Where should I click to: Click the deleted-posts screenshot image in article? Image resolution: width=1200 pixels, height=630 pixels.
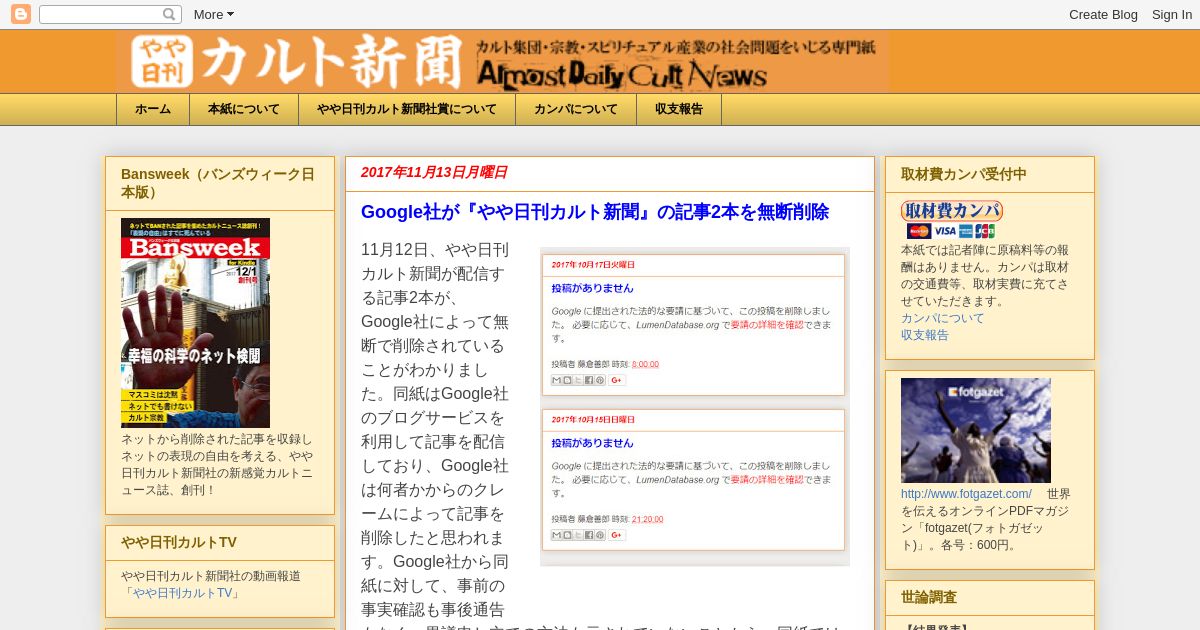click(695, 406)
